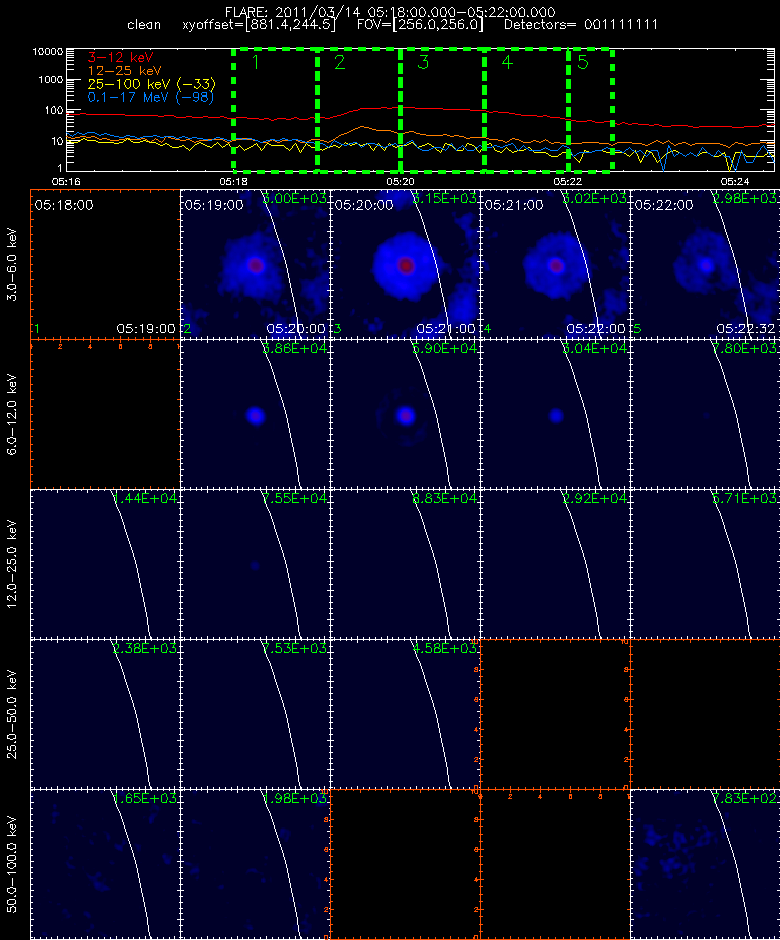Click the red 3-12 keV legend label
Viewport: 780px width, 940px height.
tap(121, 58)
